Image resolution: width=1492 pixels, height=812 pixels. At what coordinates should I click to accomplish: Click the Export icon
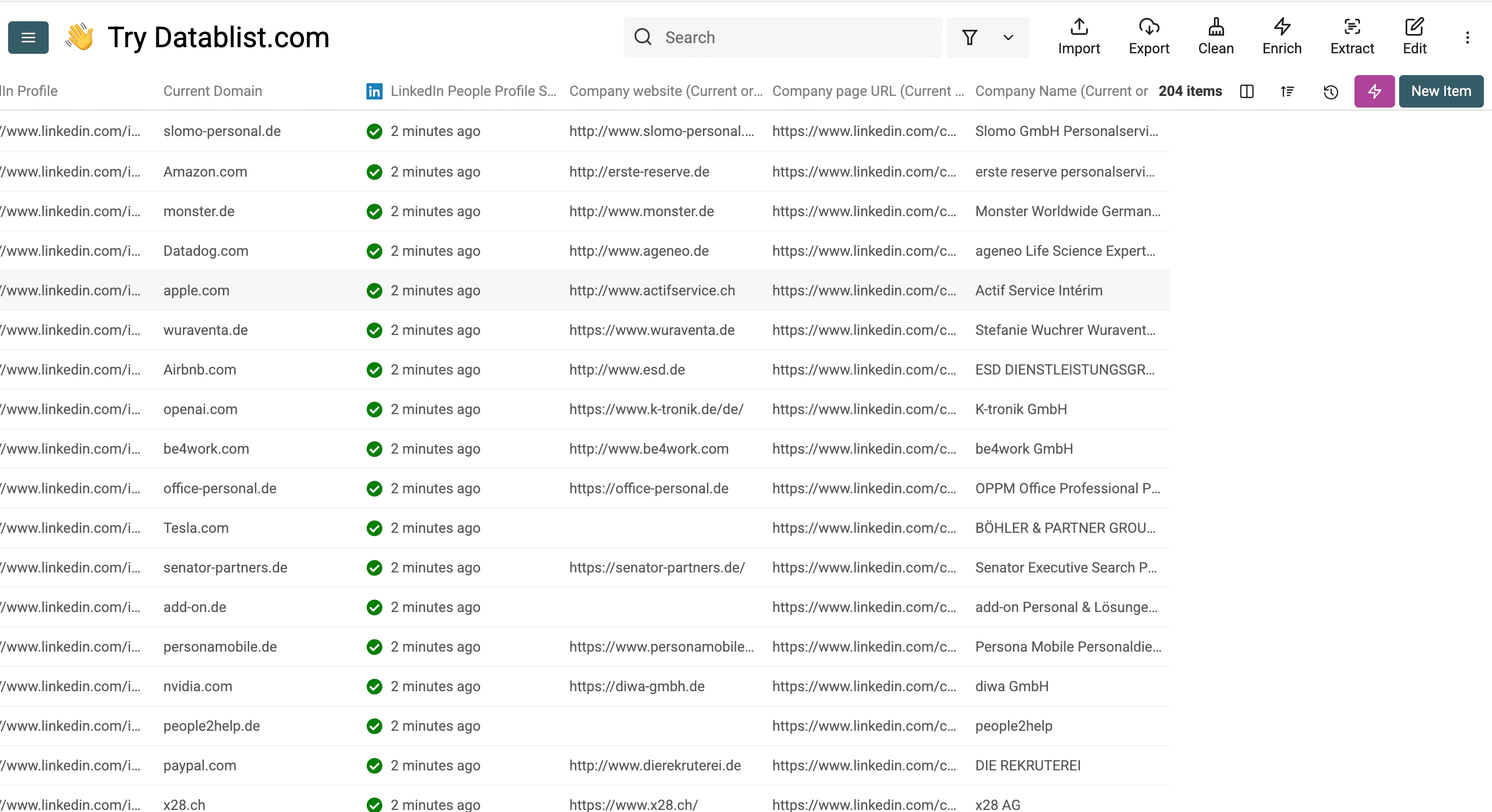coord(1149,36)
